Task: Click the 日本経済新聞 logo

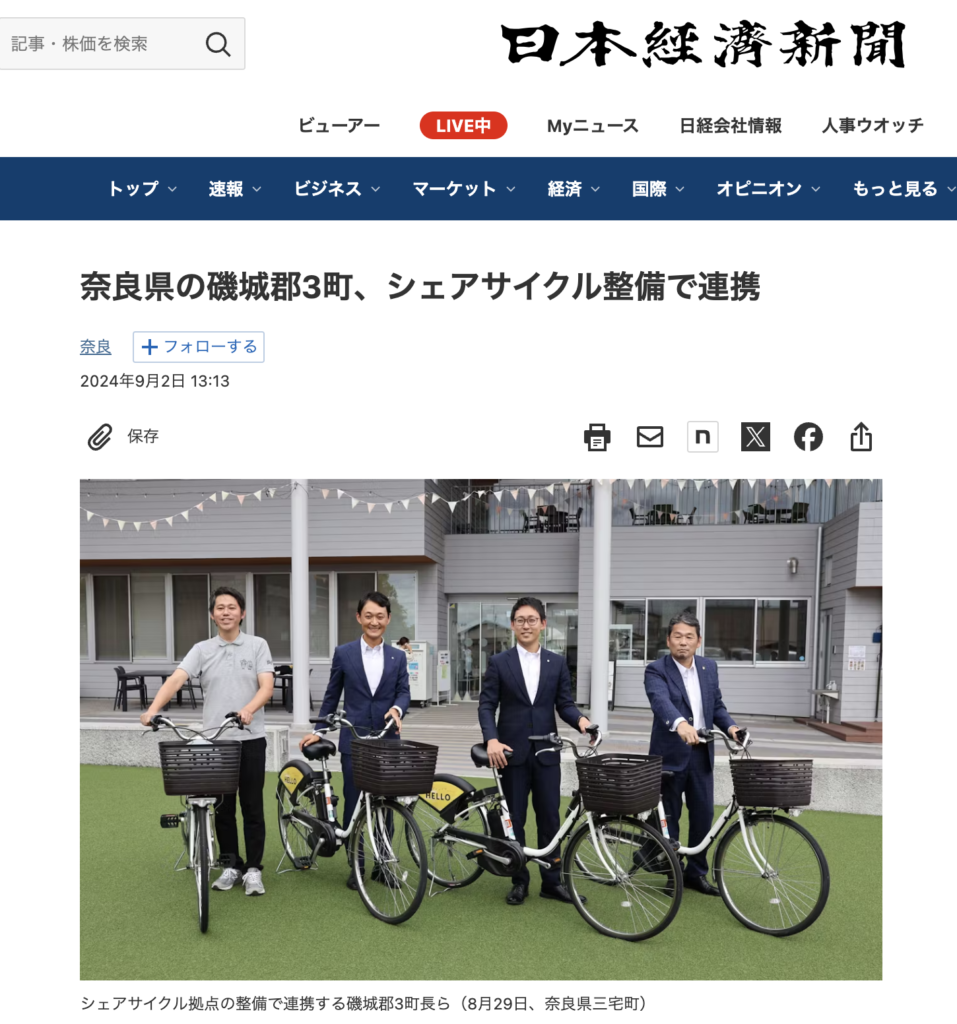Action: (703, 44)
